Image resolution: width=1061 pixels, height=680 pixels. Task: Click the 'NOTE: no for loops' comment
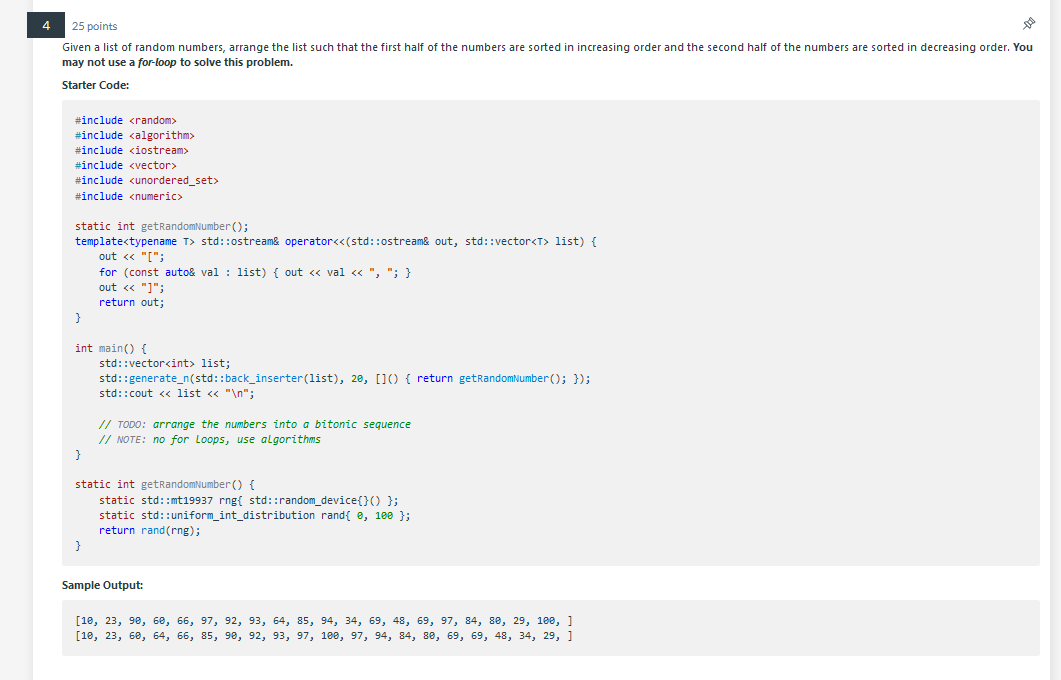210,439
